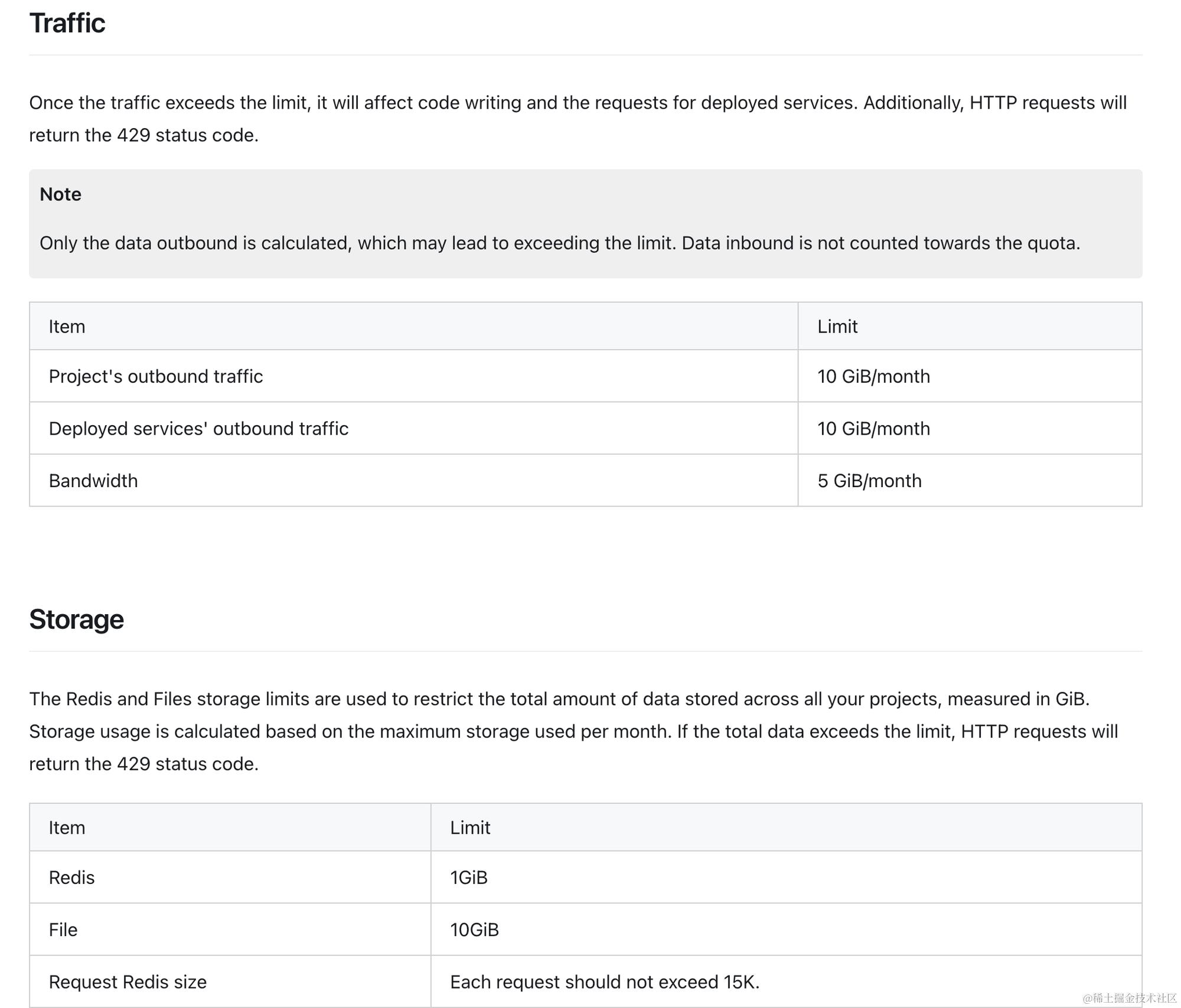Select Deployed services' outbound traffic cell

click(x=198, y=429)
